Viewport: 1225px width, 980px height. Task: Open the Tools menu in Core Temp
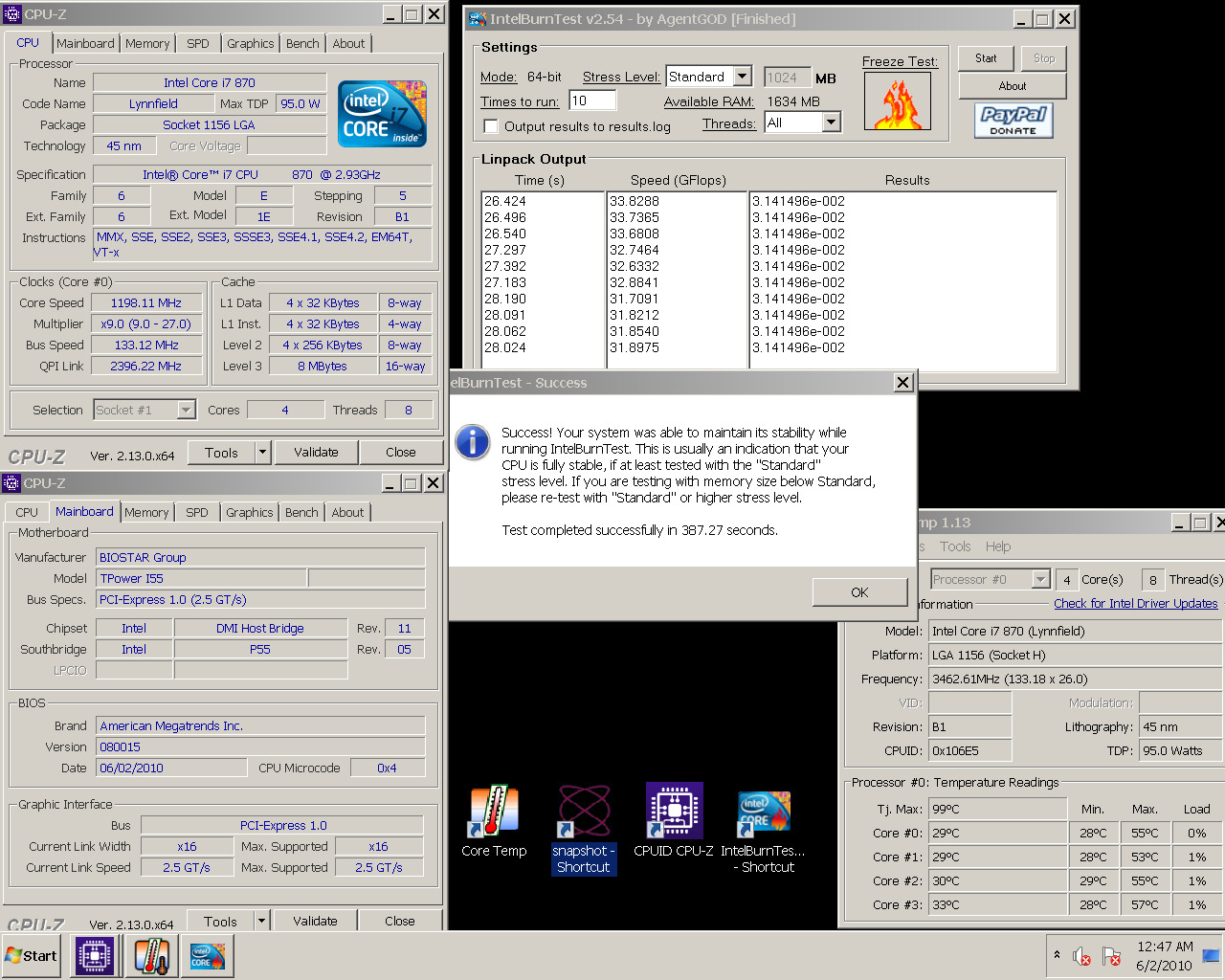[x=955, y=546]
